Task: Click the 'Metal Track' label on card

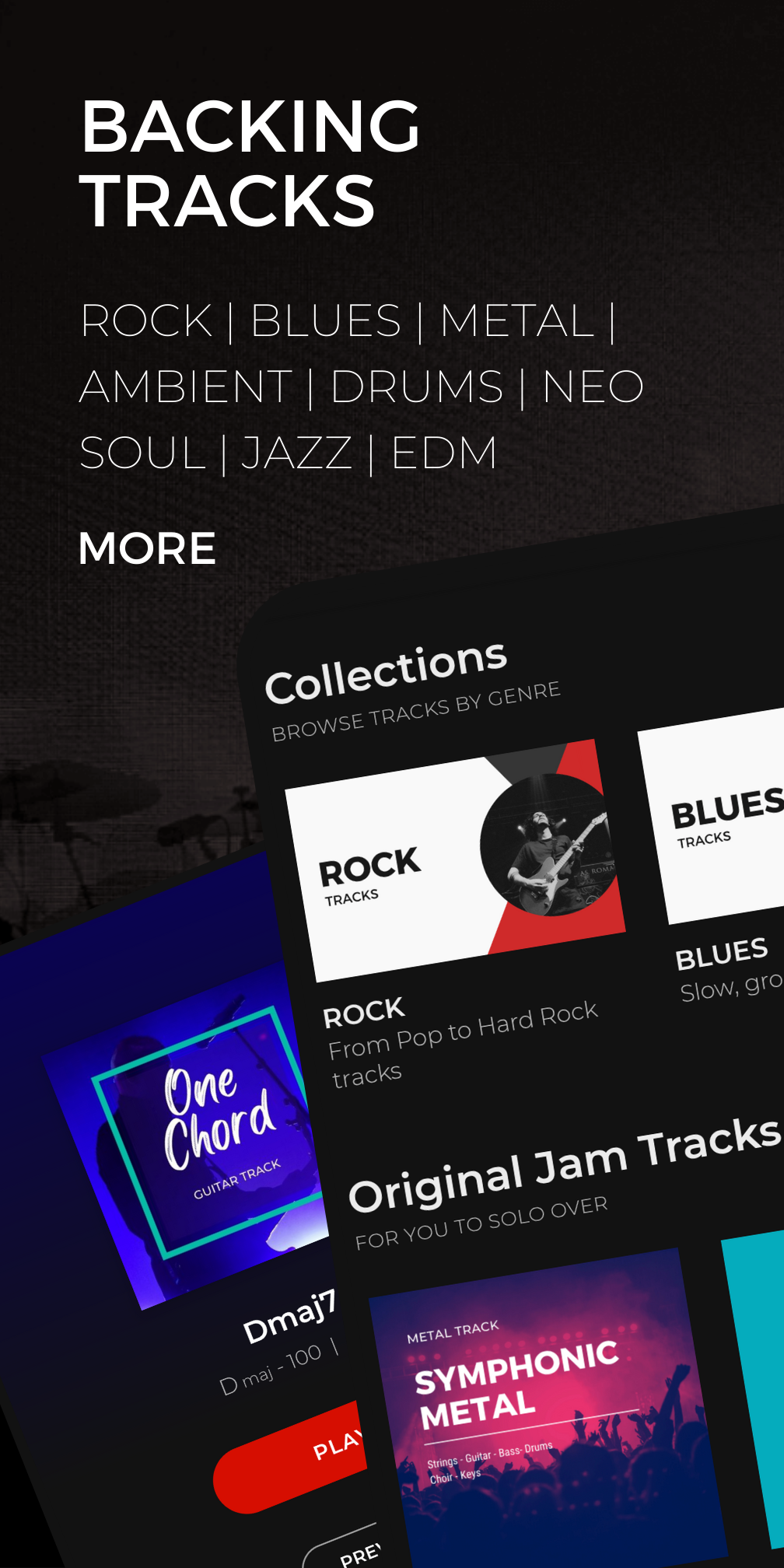Action: tap(453, 1332)
